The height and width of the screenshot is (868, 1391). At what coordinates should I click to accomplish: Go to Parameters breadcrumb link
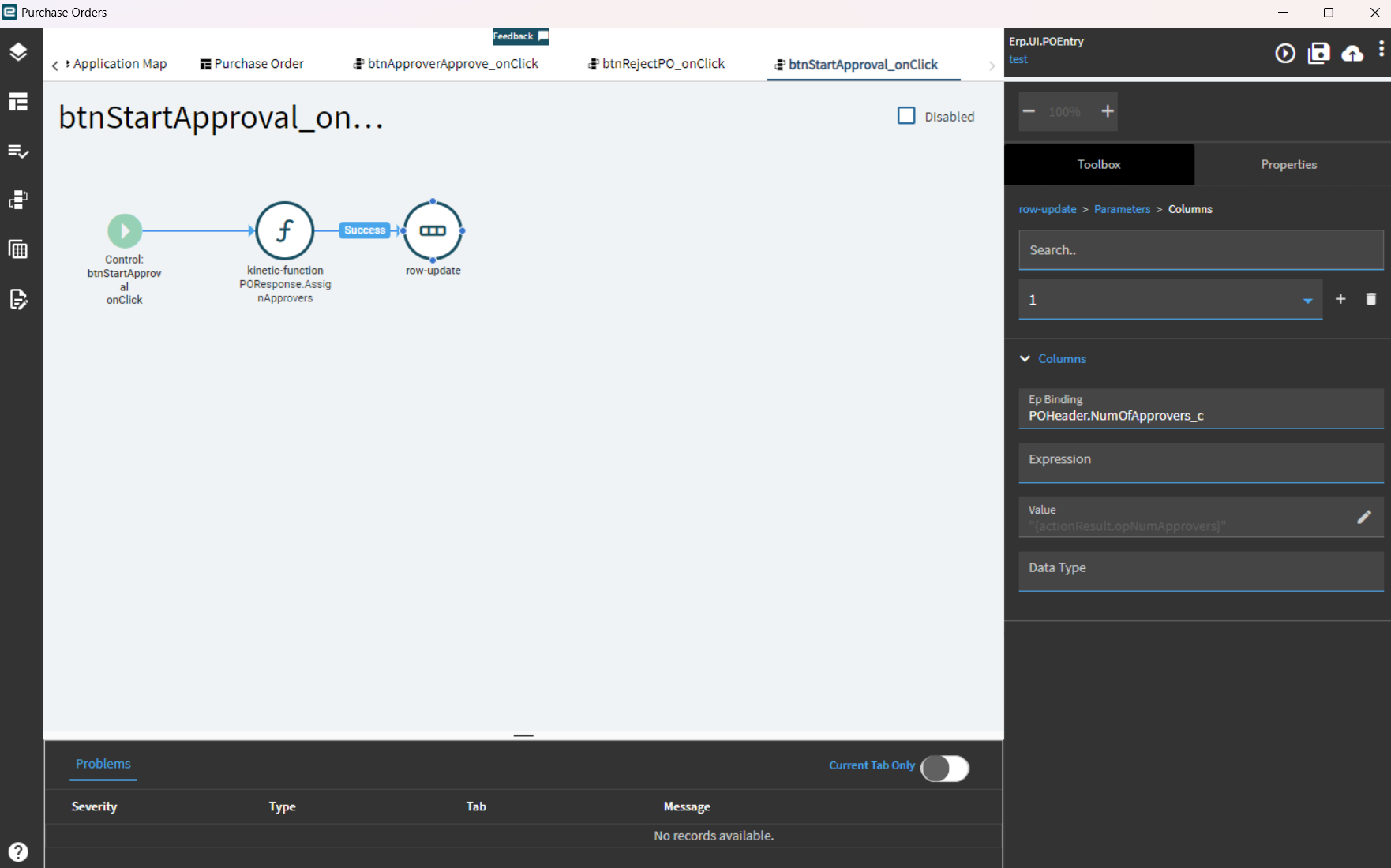(x=1122, y=209)
